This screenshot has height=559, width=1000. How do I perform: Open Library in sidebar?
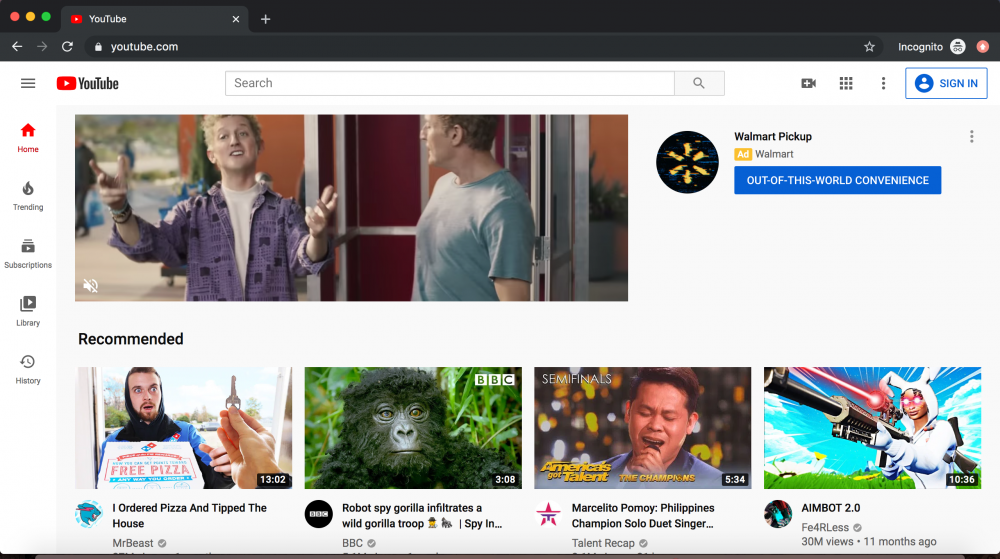point(28,311)
